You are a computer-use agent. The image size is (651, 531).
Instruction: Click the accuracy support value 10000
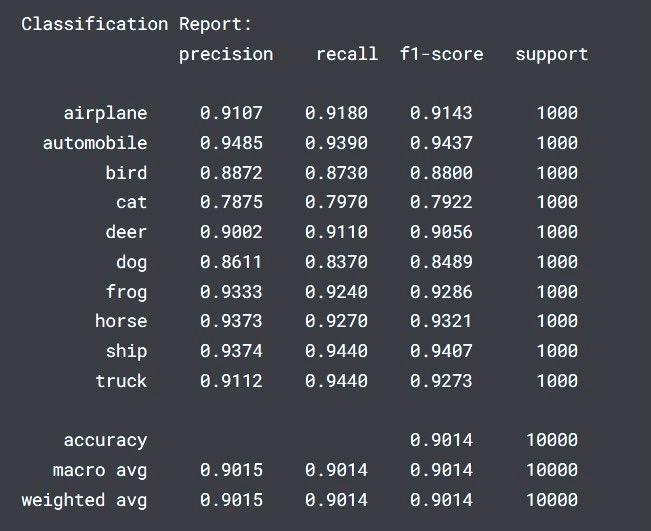(551, 440)
